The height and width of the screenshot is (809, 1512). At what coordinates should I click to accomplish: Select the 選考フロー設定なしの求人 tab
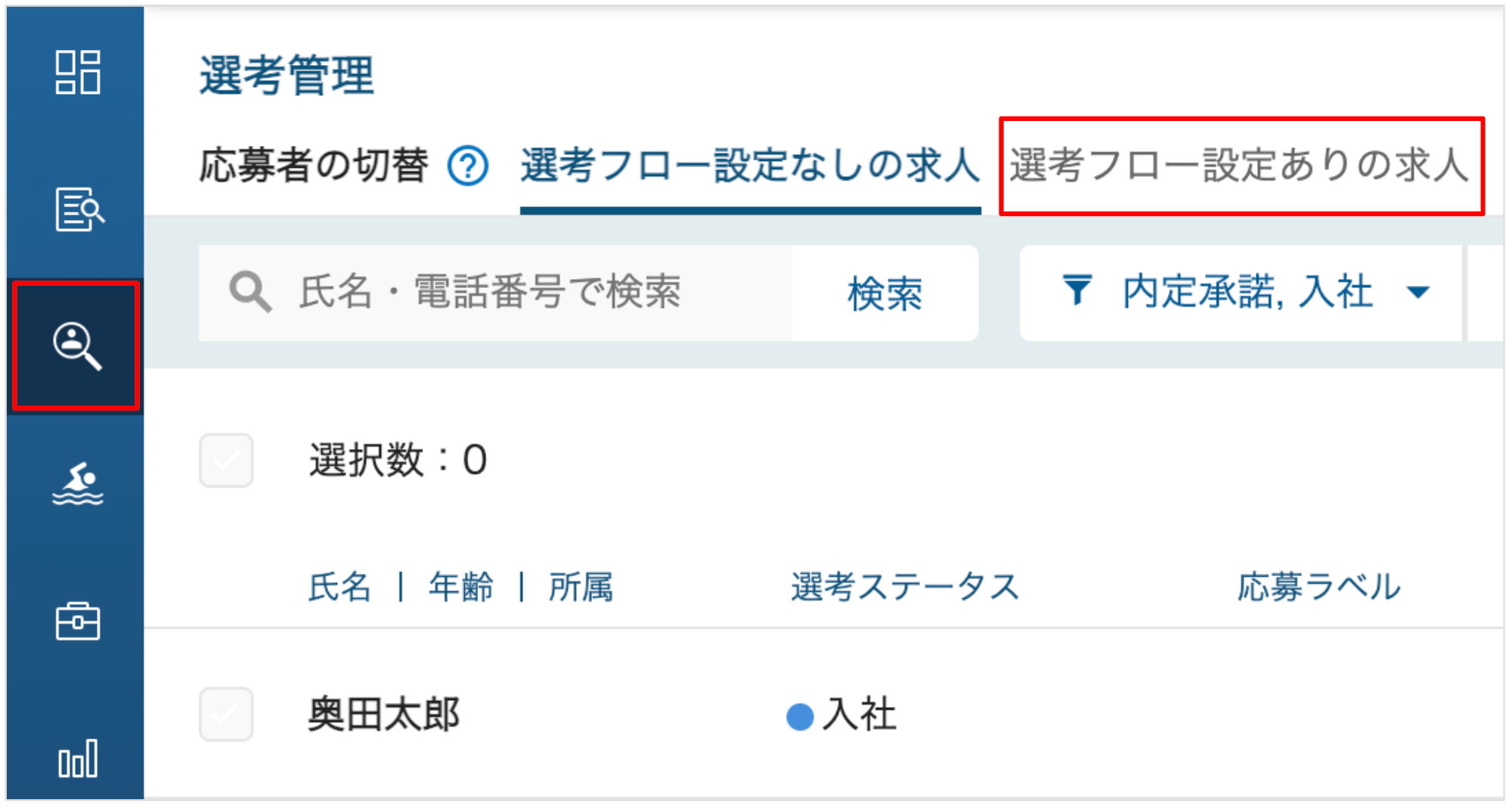click(750, 166)
